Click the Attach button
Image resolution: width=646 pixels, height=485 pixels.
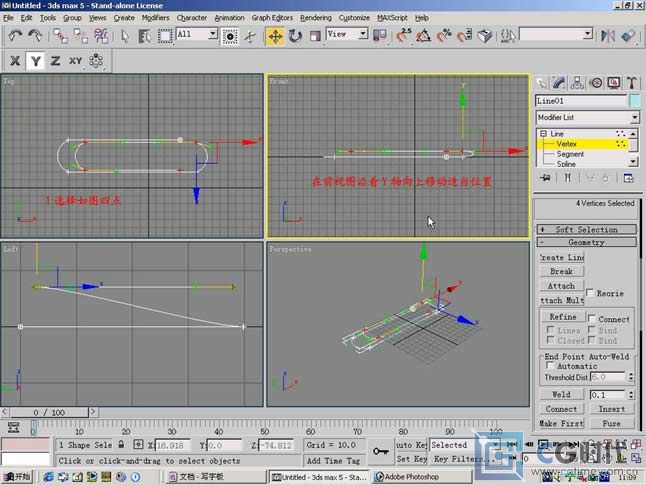pyautogui.click(x=562, y=286)
